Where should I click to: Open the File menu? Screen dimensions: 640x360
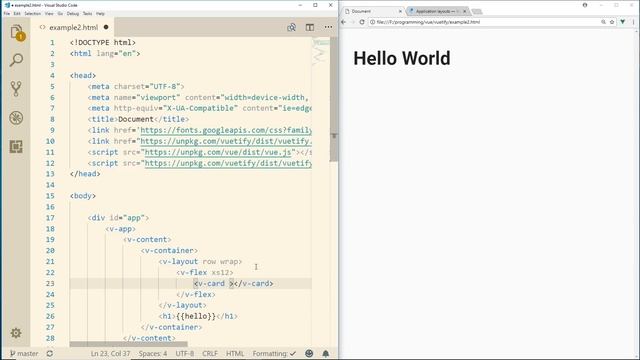tap(7, 13)
